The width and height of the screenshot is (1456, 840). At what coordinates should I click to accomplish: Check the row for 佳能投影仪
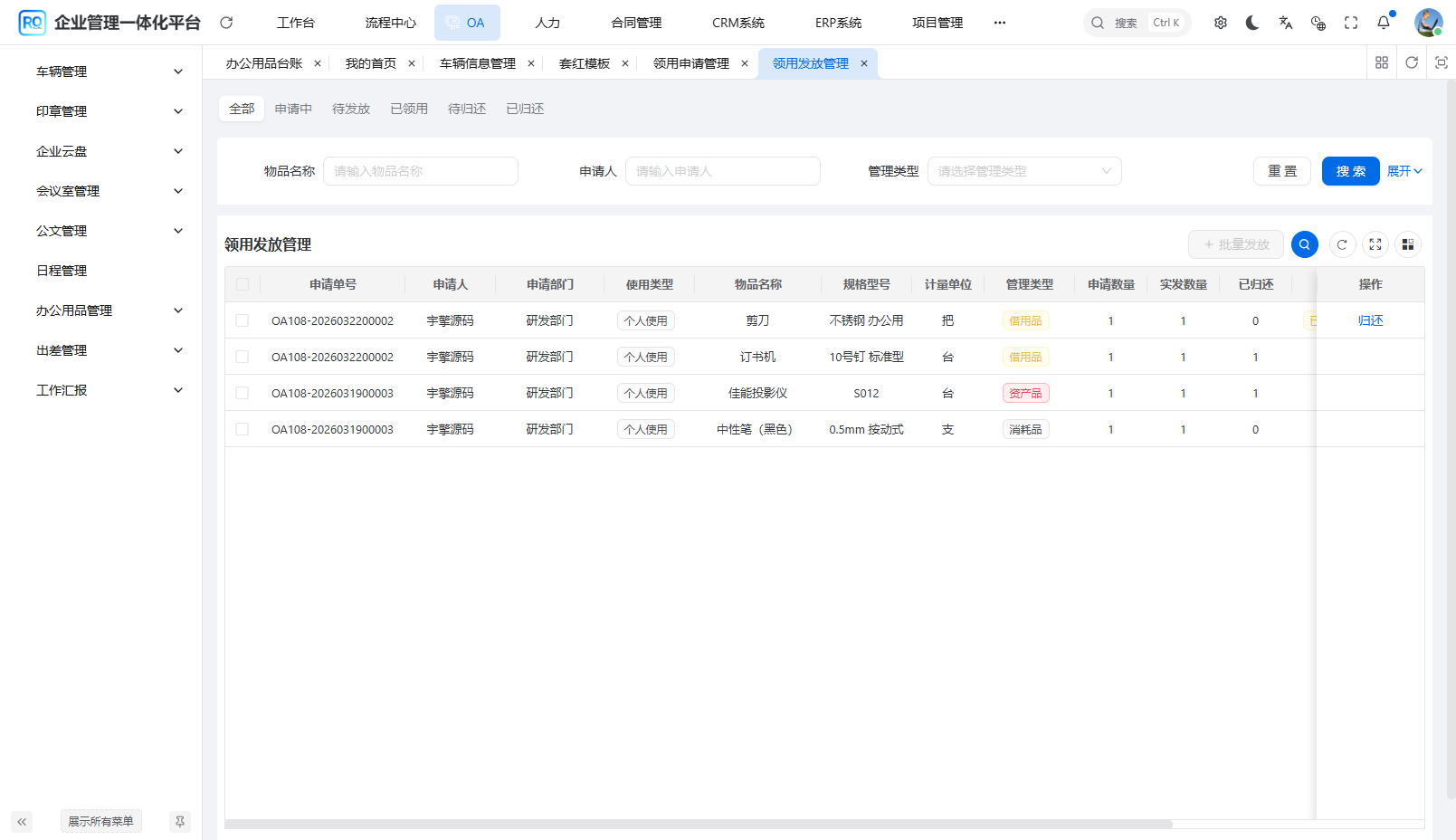[243, 393]
